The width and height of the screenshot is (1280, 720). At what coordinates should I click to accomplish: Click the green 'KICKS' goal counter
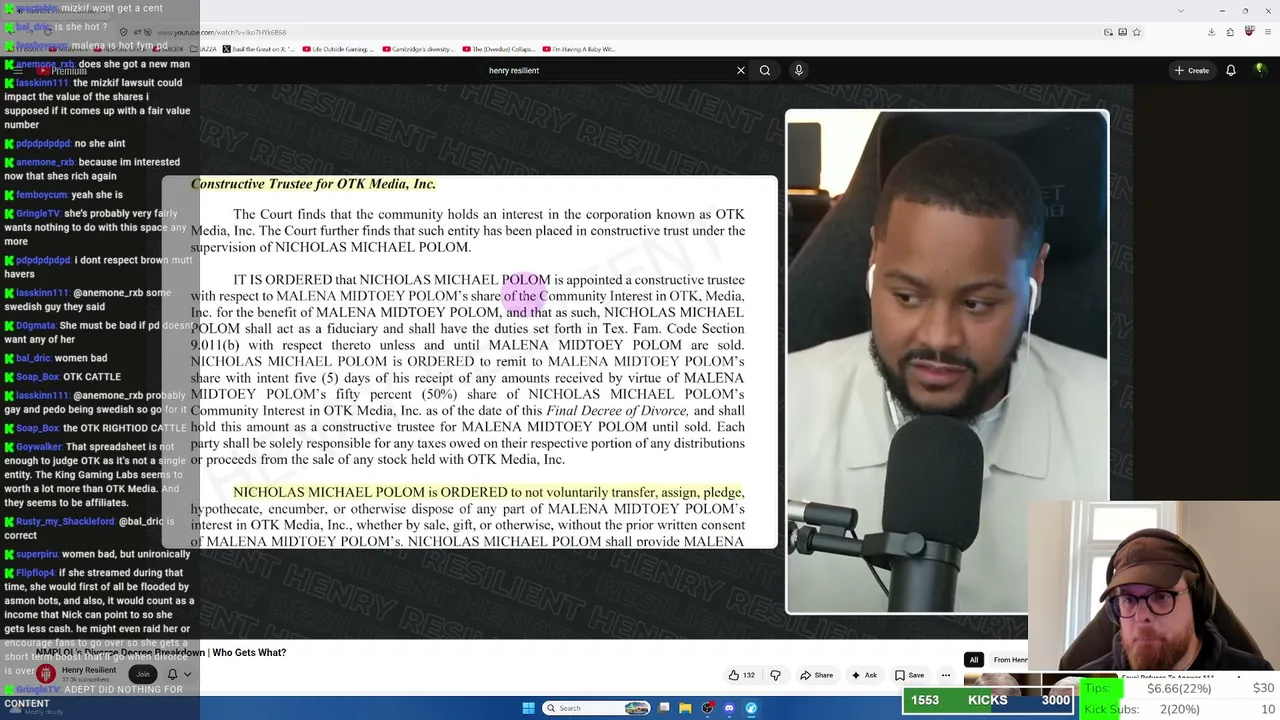[988, 701]
